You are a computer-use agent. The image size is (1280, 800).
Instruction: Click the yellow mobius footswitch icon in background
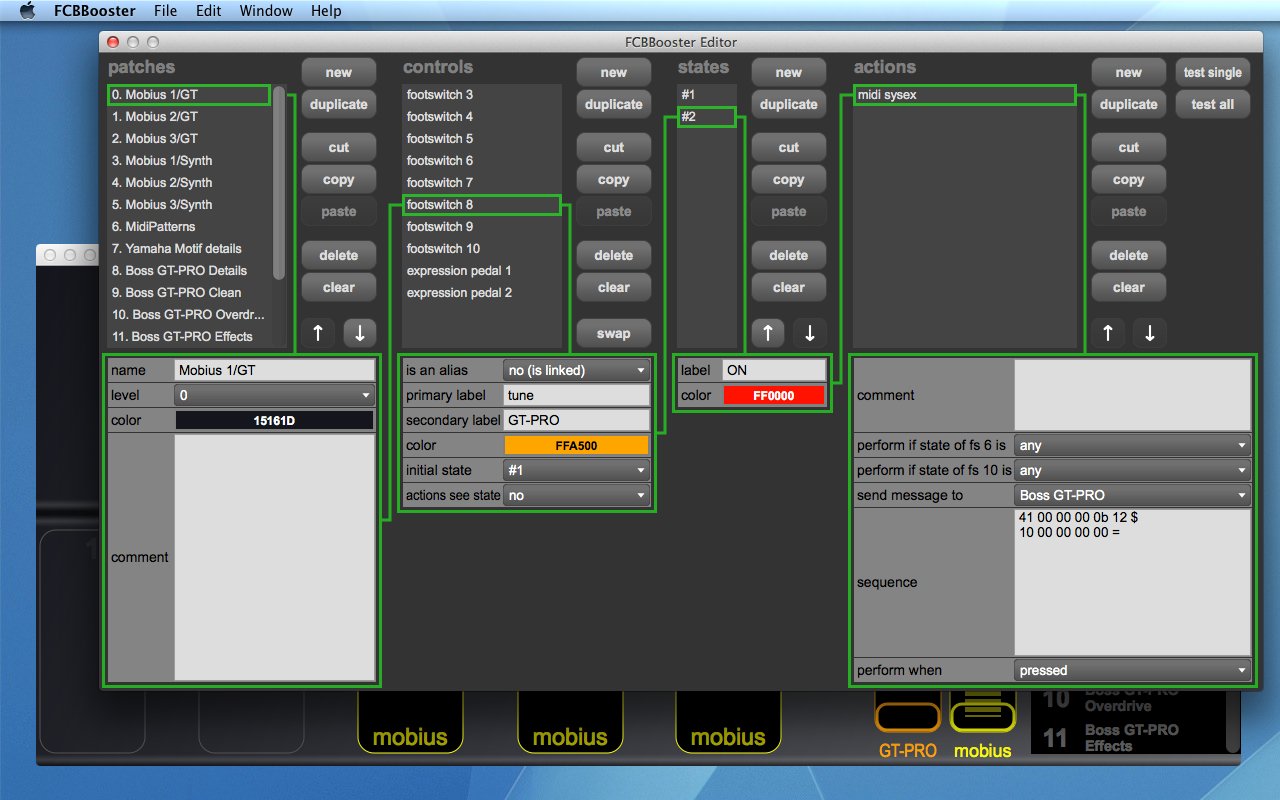(x=982, y=717)
